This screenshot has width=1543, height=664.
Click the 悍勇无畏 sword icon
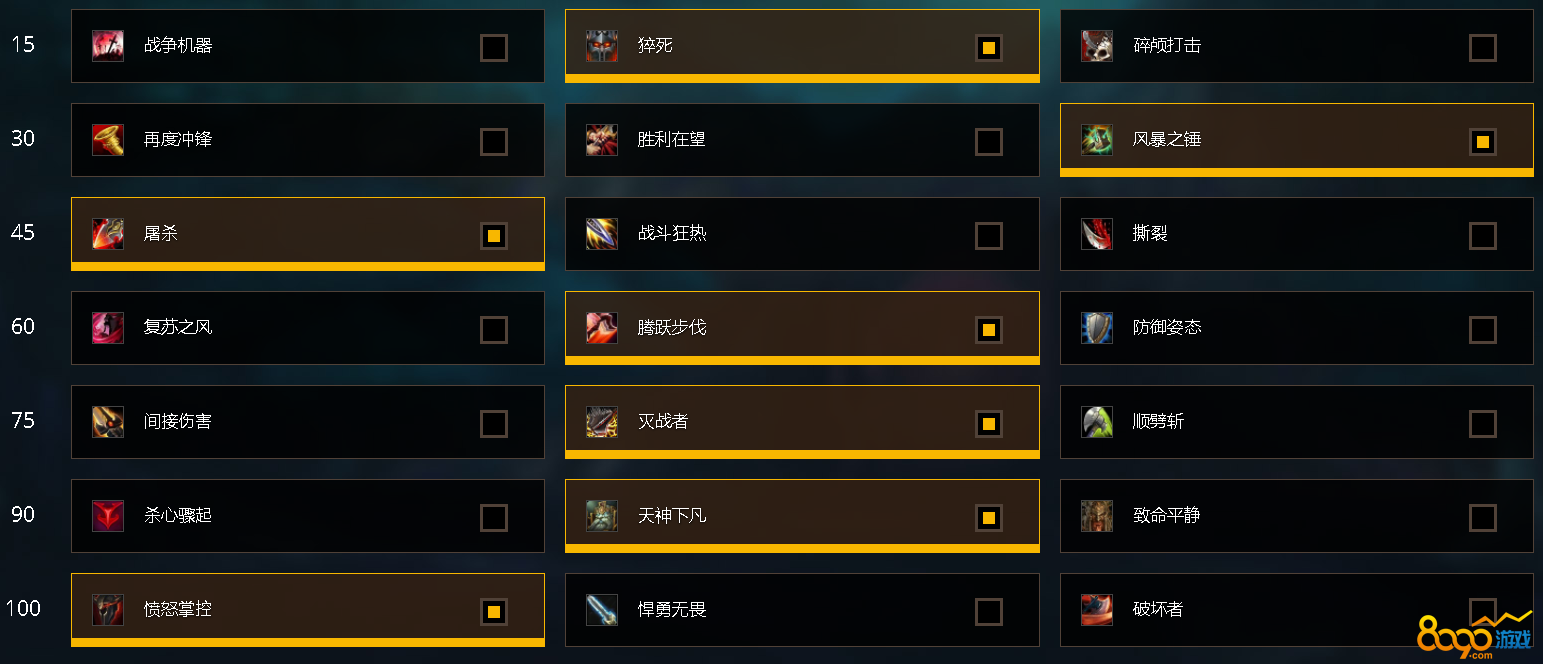[x=602, y=610]
